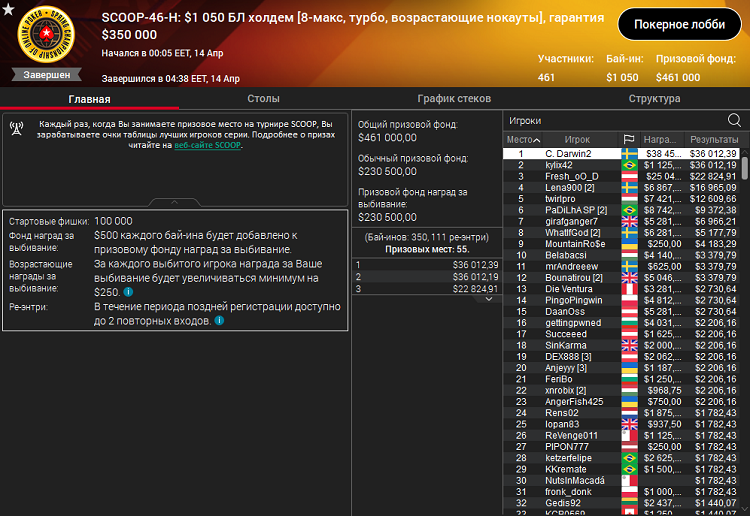Click Brazil flag for KKremate

[x=629, y=470]
